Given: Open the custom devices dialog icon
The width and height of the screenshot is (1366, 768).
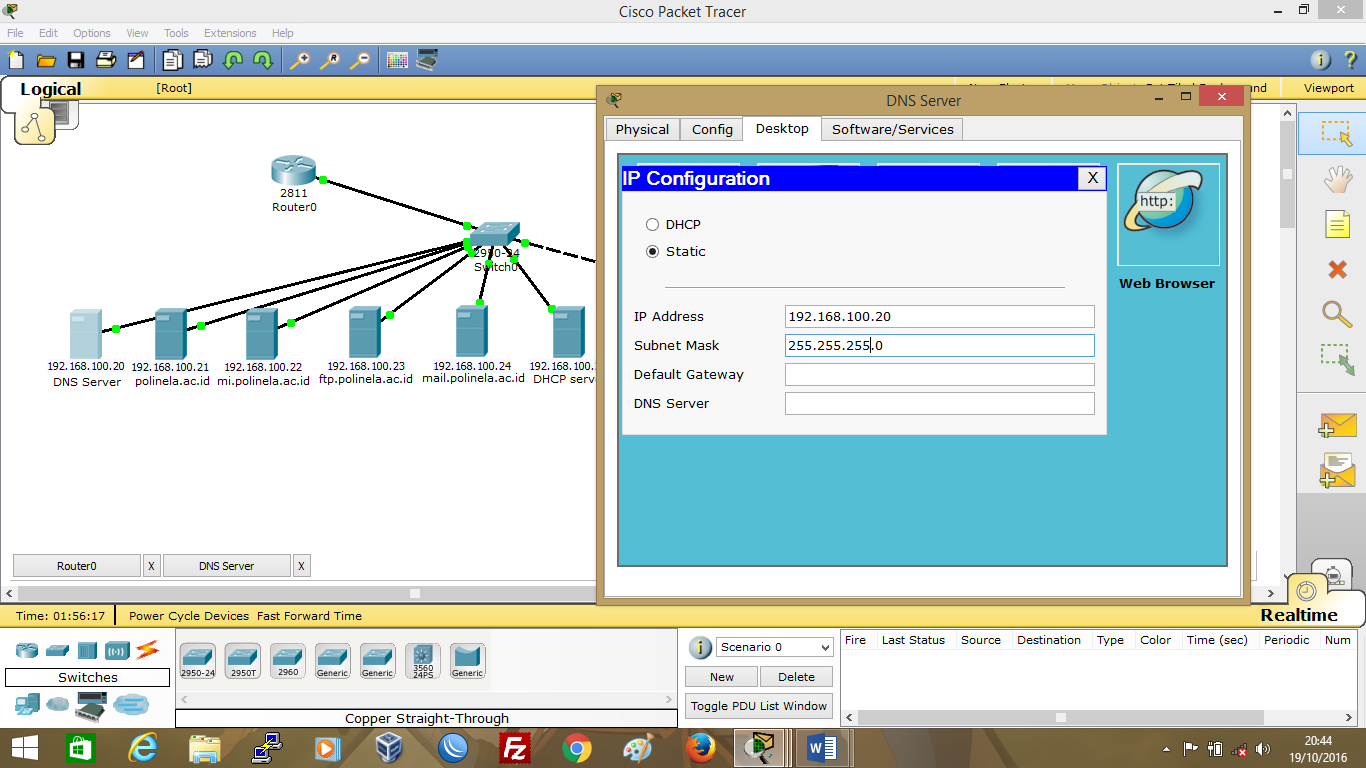Looking at the screenshot, I should click(x=427, y=60).
